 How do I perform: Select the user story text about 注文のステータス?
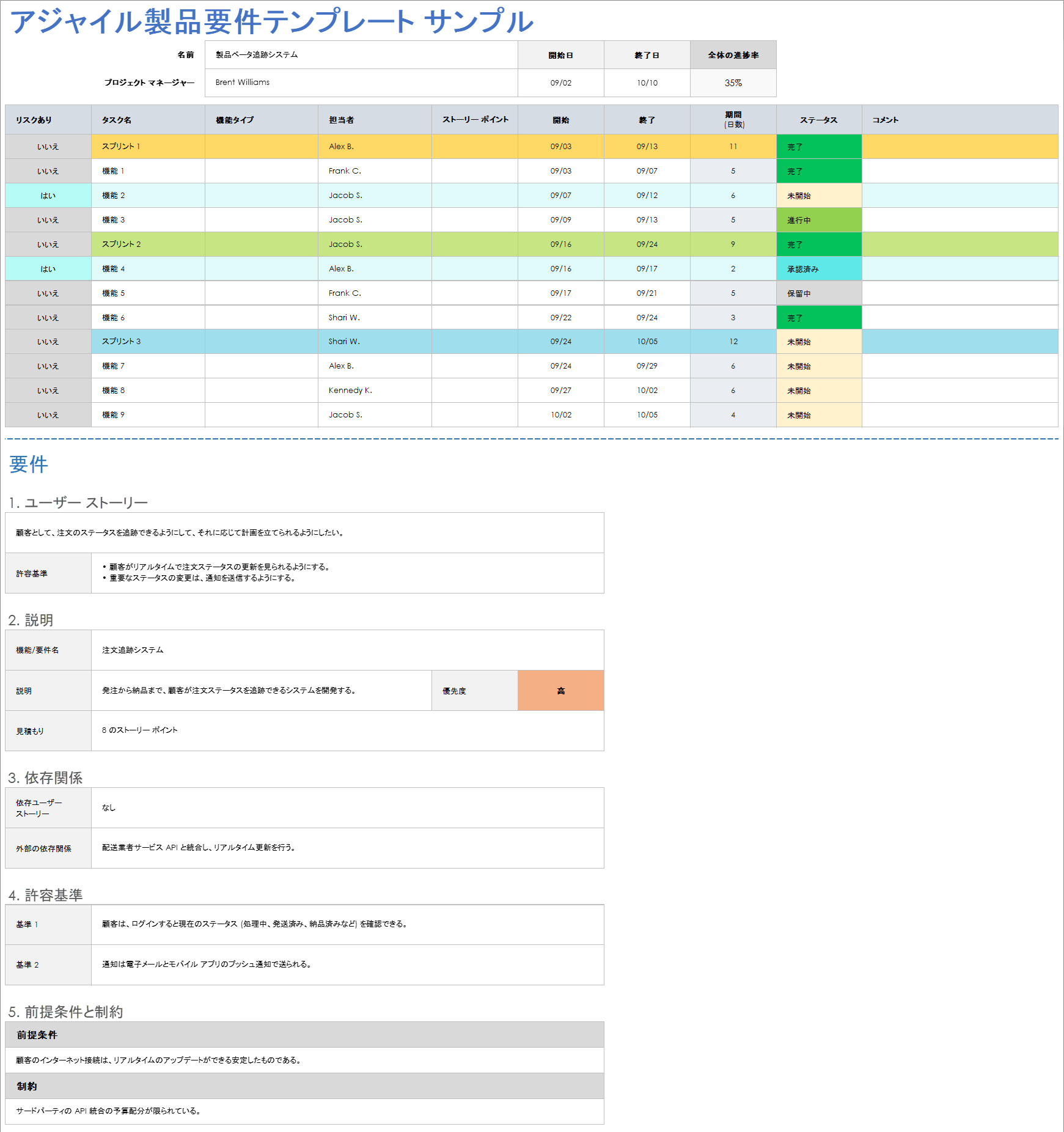click(x=304, y=533)
